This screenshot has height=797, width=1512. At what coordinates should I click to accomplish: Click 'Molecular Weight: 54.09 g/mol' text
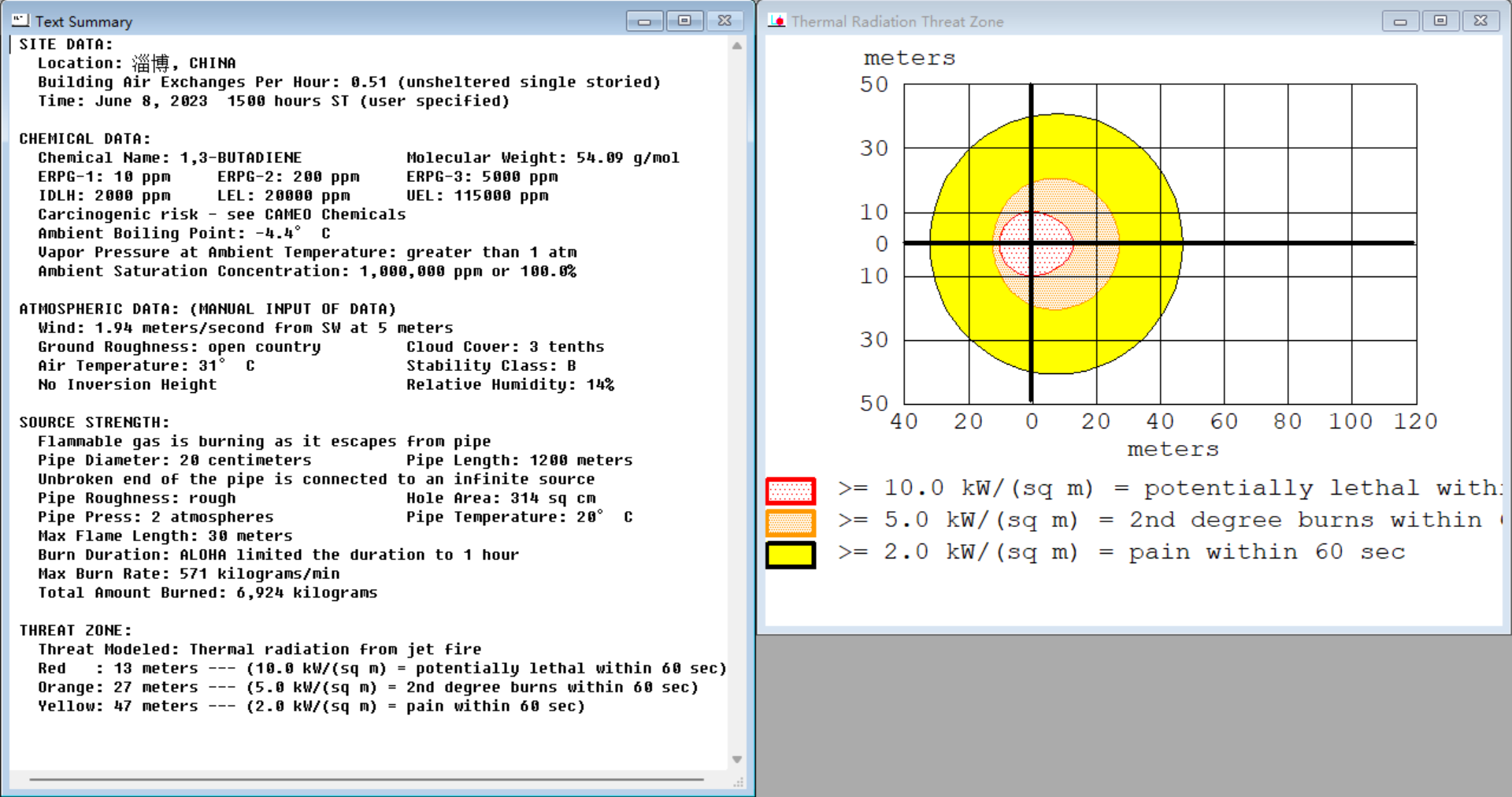(x=543, y=158)
